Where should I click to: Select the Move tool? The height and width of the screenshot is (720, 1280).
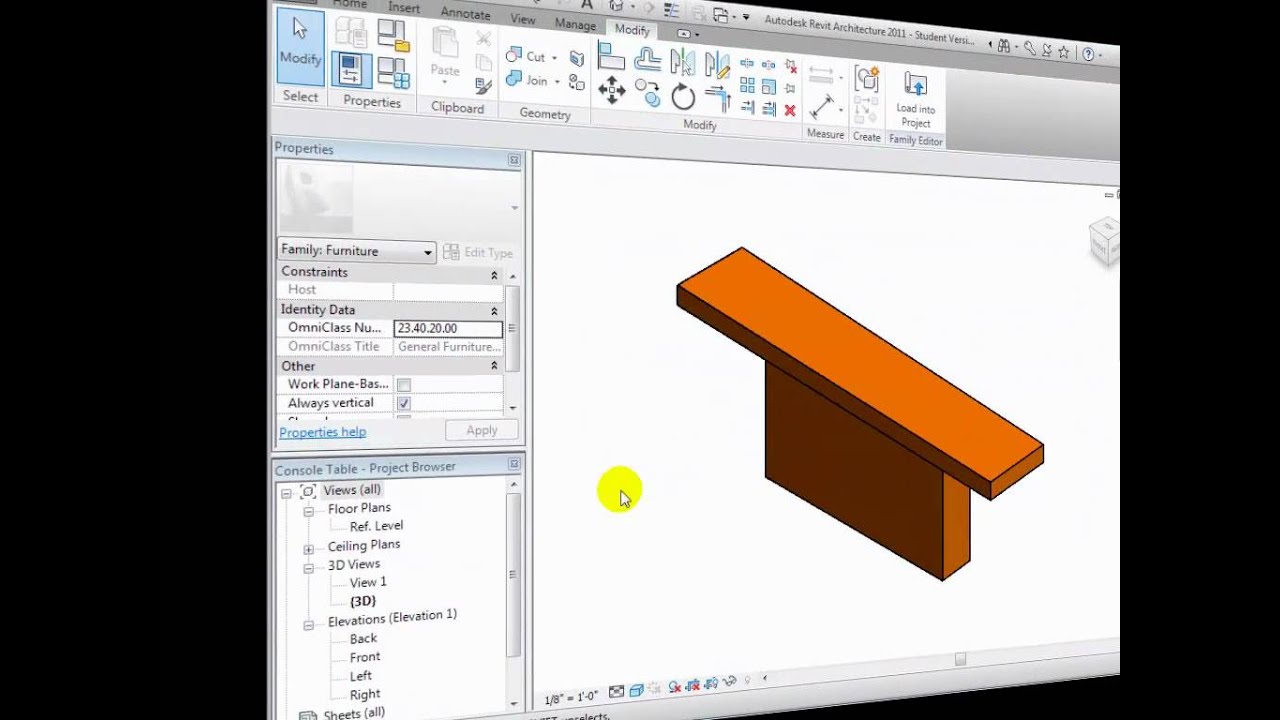[611, 88]
